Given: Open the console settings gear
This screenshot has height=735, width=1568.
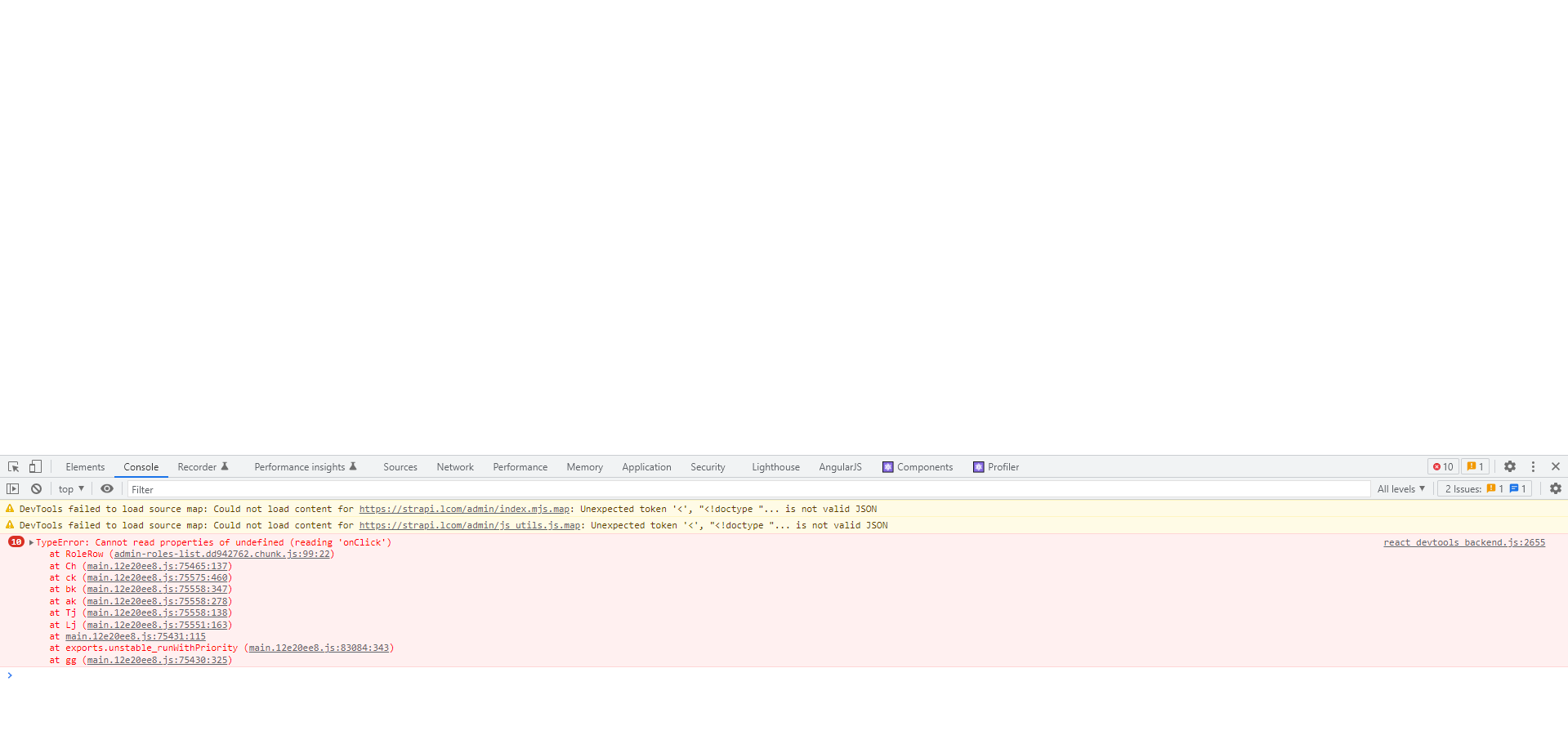Looking at the screenshot, I should [x=1555, y=488].
